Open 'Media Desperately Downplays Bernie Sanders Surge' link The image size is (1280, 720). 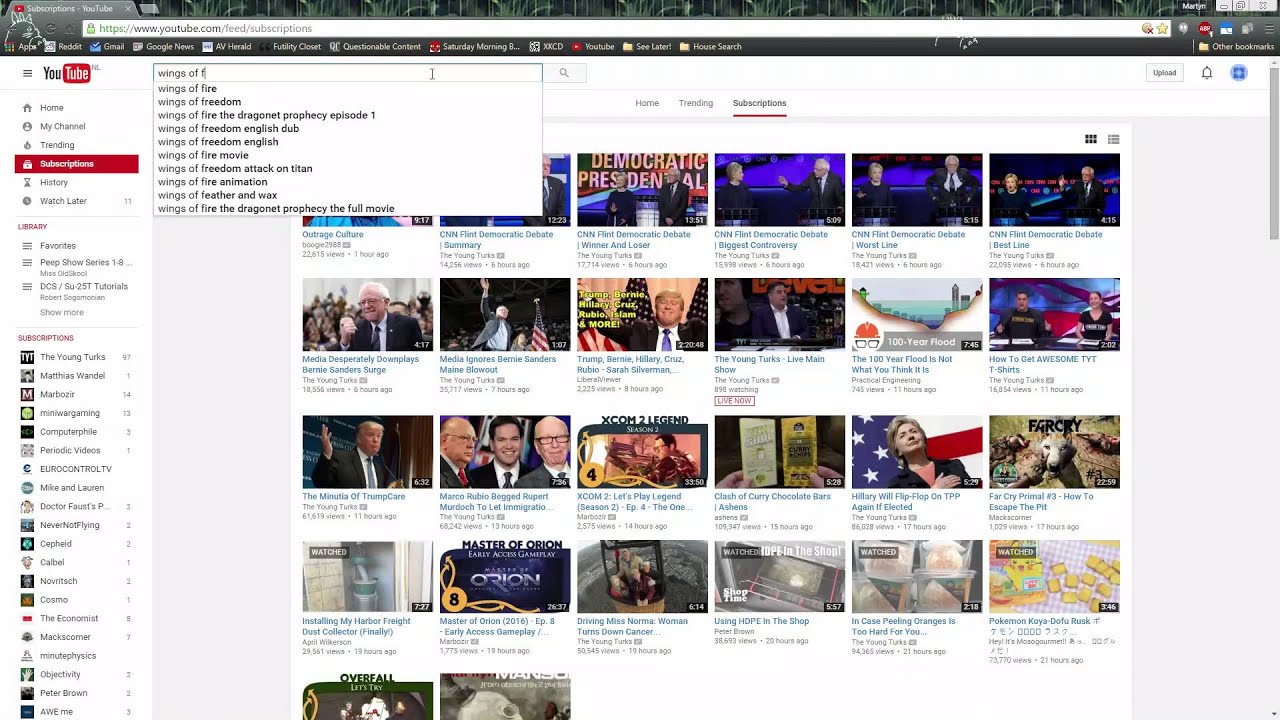[360, 364]
